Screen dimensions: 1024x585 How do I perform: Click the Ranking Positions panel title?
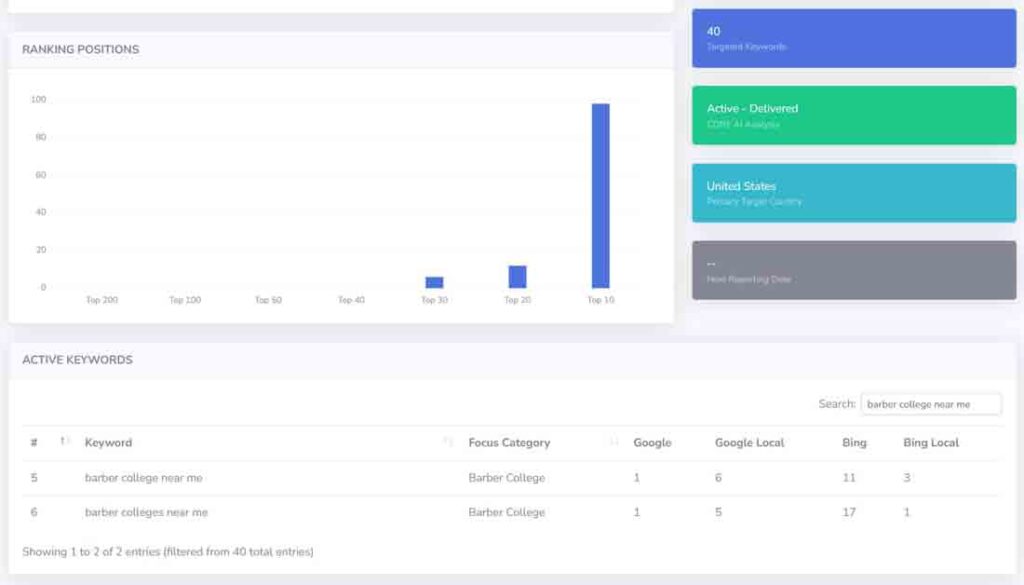[x=80, y=49]
